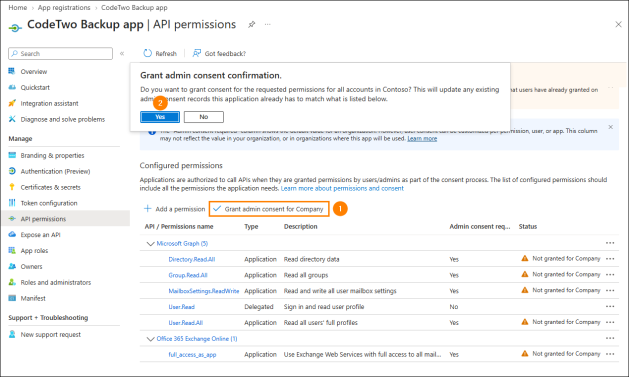Pin the page with the pin icon

(252, 24)
